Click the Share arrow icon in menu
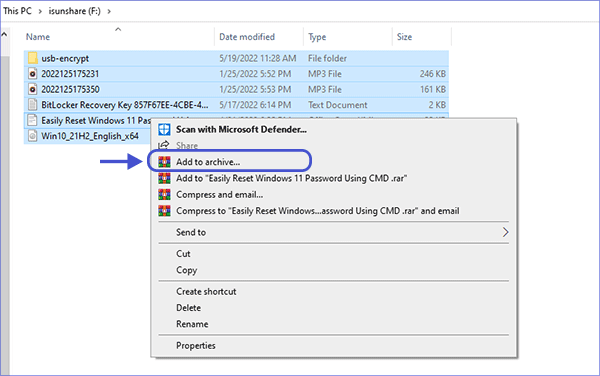Viewport: 600px width, 376px height. (x=164, y=145)
